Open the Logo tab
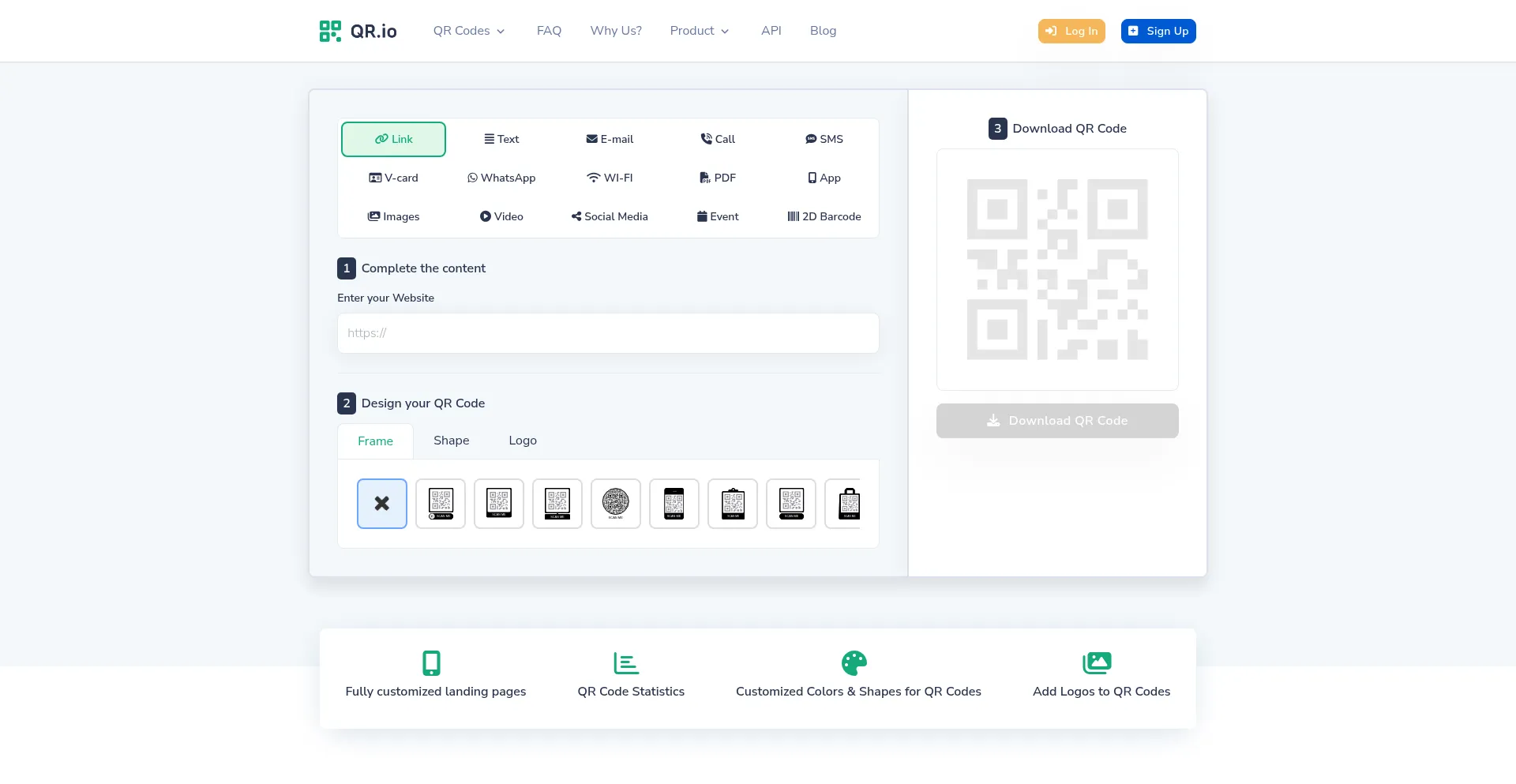 pyautogui.click(x=523, y=441)
